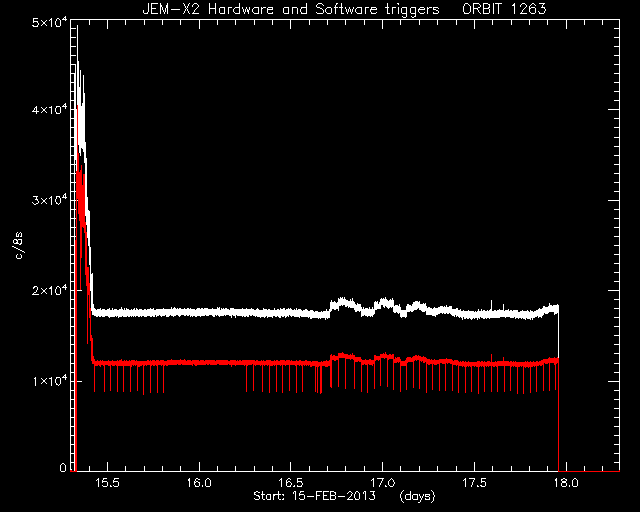
Task: Click the 16.5 x-axis tick label
Action: tap(291, 483)
